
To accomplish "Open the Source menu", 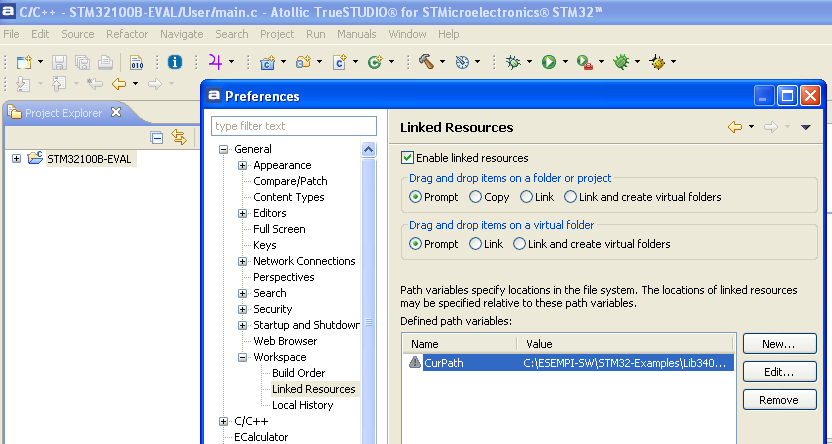I will pos(77,34).
